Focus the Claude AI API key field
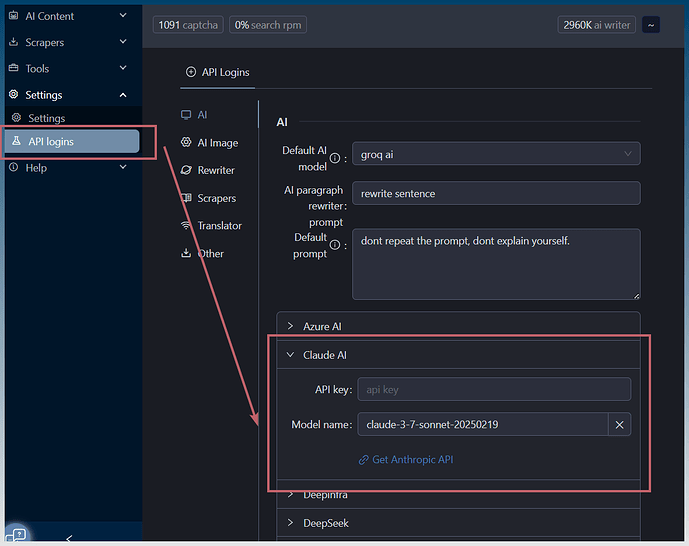Screen dimensions: 689x546 pos(494,389)
